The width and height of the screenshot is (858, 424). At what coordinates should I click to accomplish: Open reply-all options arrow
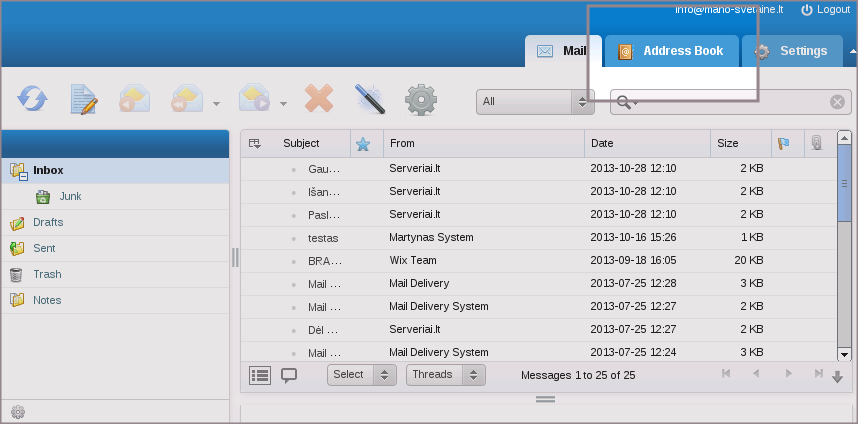[x=217, y=103]
